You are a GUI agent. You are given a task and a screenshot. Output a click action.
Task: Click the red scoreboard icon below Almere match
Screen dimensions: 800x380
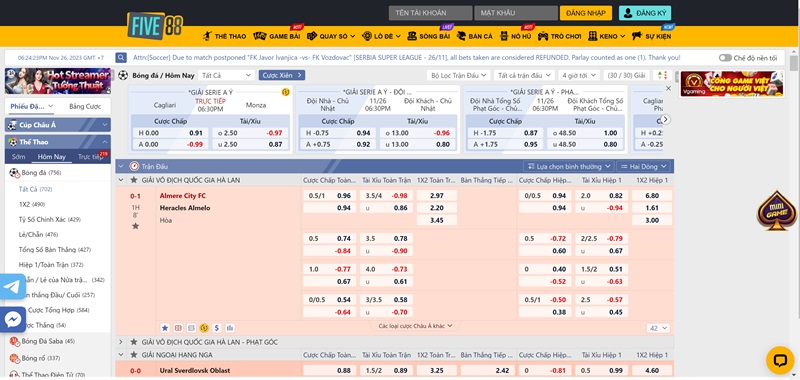pyautogui.click(x=178, y=328)
